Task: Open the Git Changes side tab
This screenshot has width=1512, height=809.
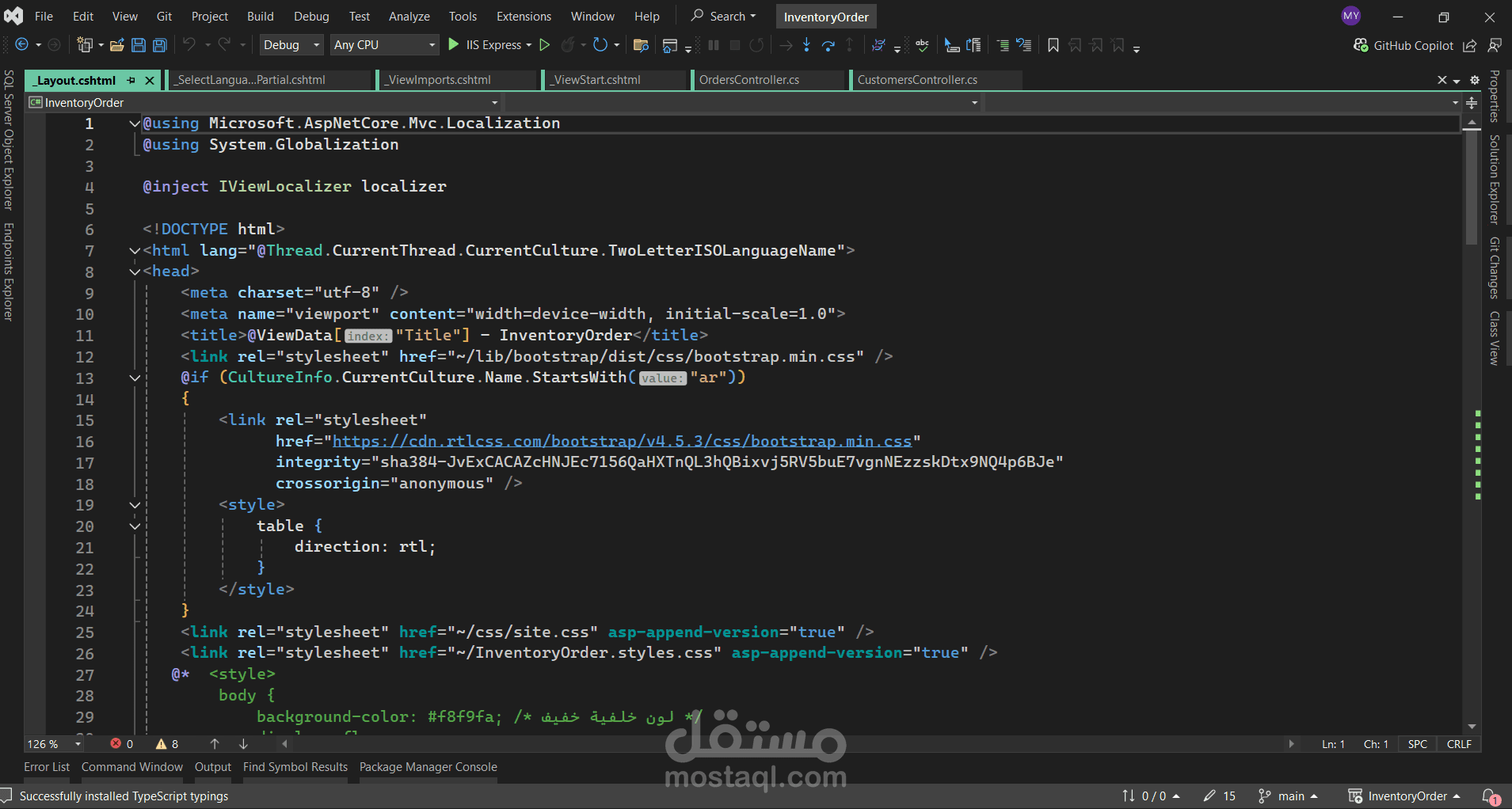Action: [1495, 268]
